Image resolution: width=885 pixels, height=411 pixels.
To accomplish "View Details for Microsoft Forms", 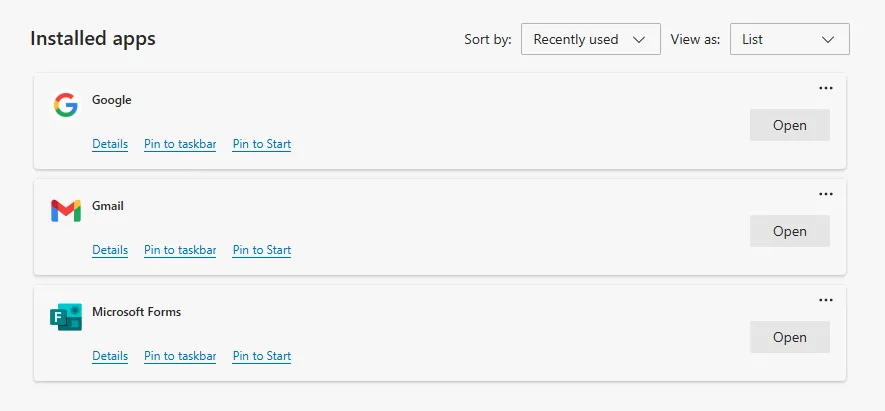I will click(110, 356).
